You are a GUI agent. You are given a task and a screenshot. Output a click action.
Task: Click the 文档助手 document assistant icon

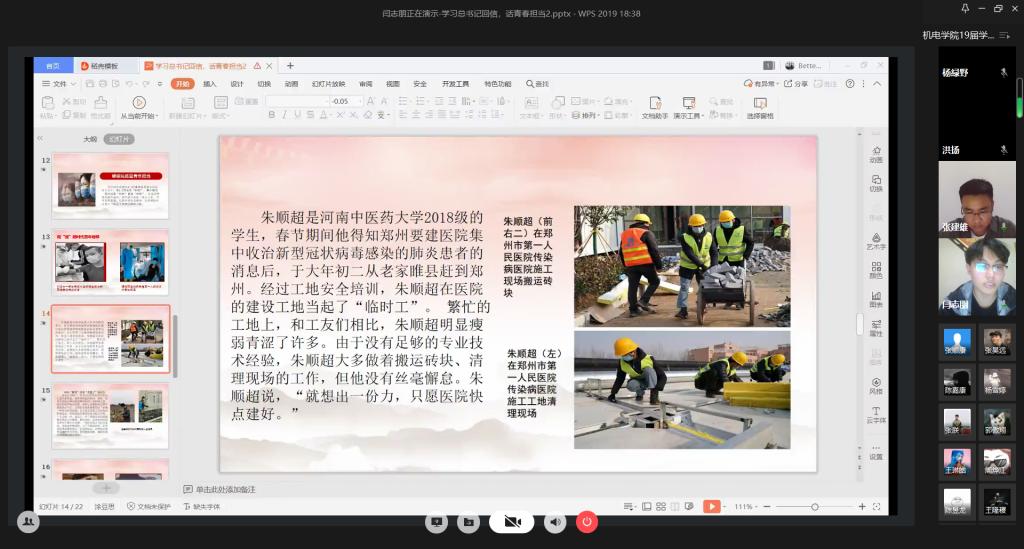pos(654,103)
